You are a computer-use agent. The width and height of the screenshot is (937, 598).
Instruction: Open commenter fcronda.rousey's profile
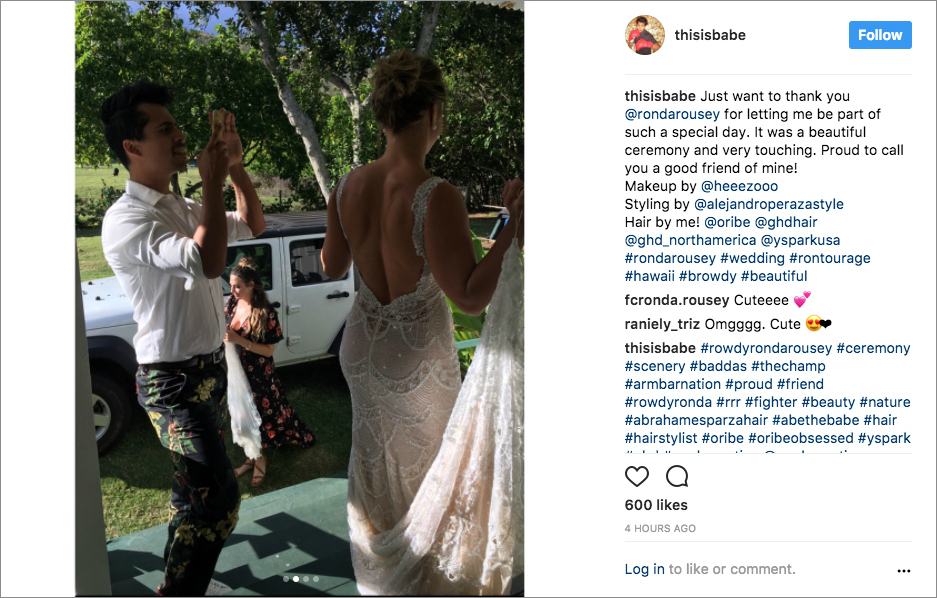[676, 300]
